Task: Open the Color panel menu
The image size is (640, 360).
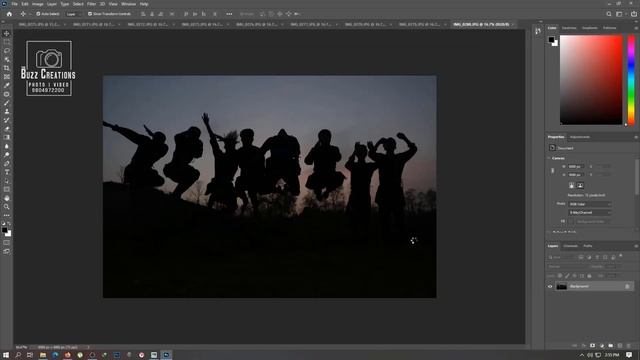Action: [636, 28]
